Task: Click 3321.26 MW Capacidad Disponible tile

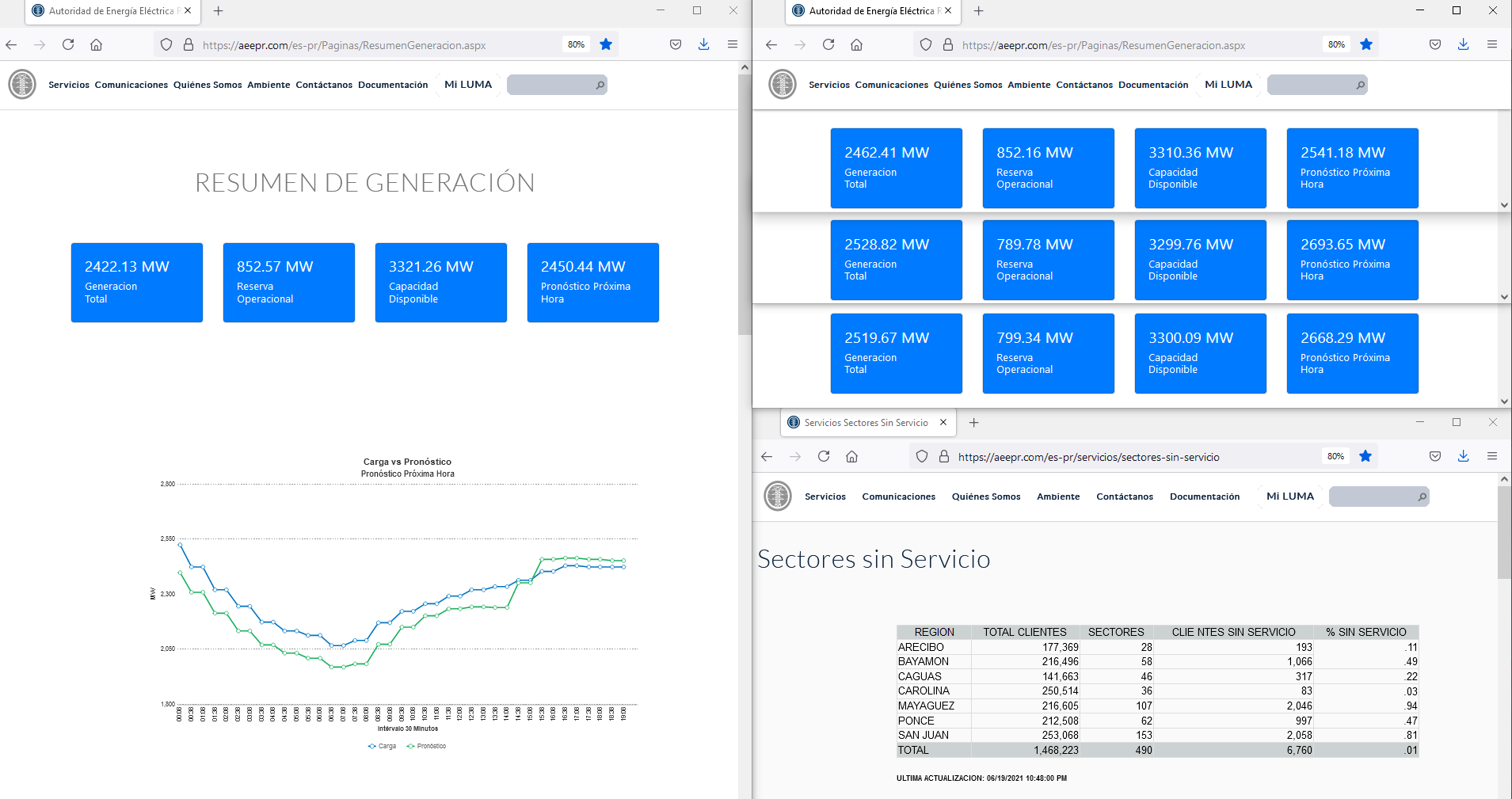Action: [441, 283]
